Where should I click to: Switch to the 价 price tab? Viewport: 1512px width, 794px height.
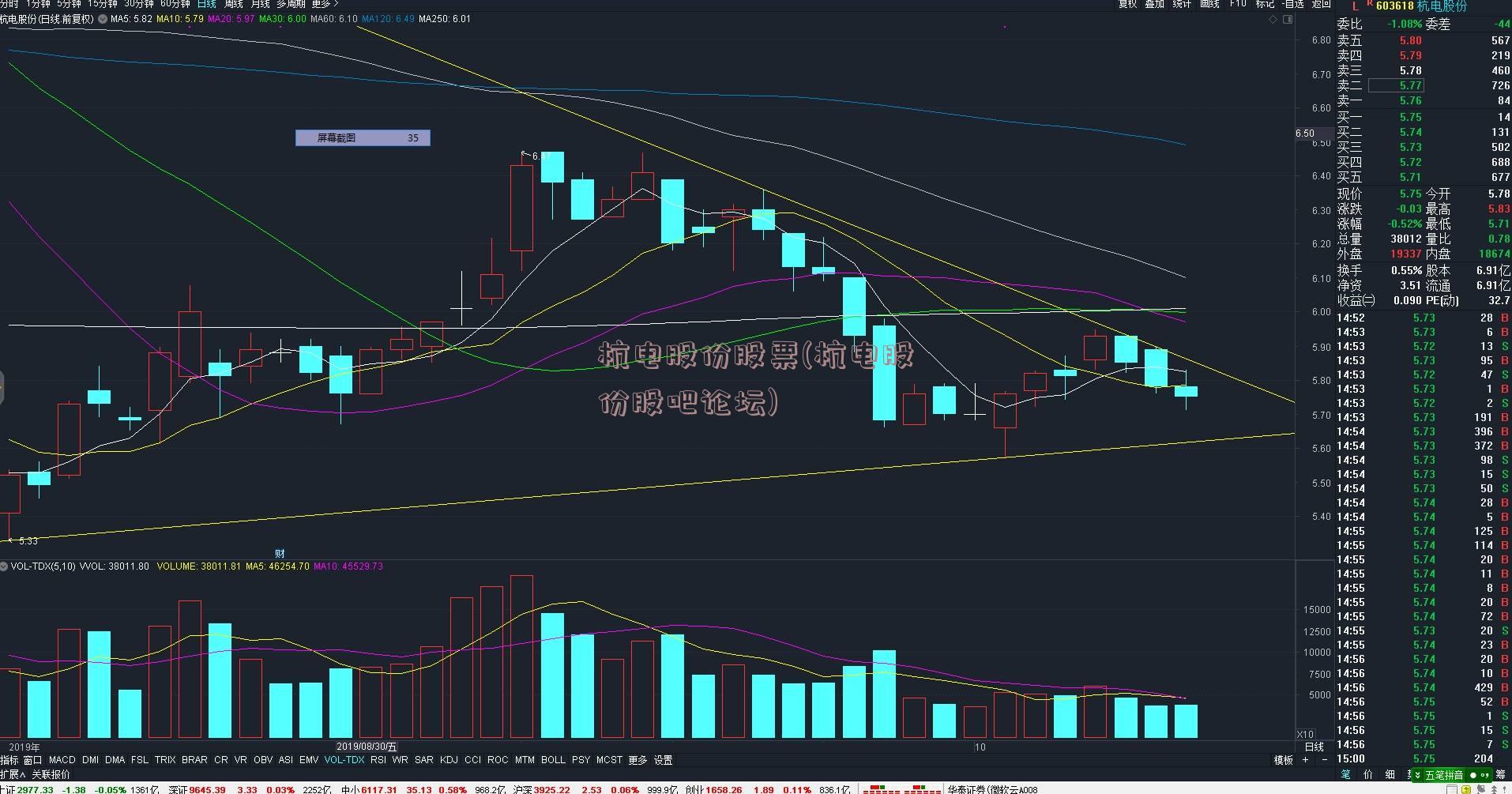pos(1368,774)
